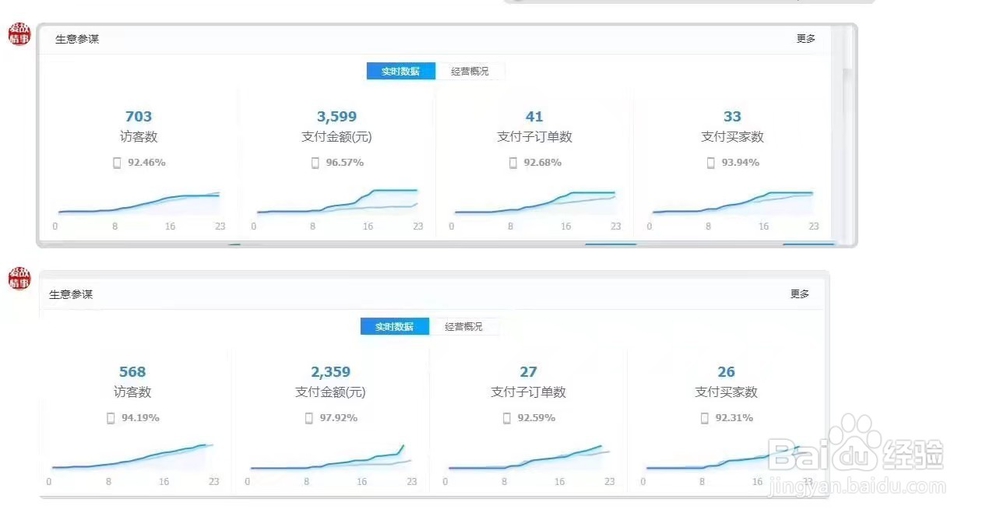Click 94.19% mobile share value

pos(140,418)
